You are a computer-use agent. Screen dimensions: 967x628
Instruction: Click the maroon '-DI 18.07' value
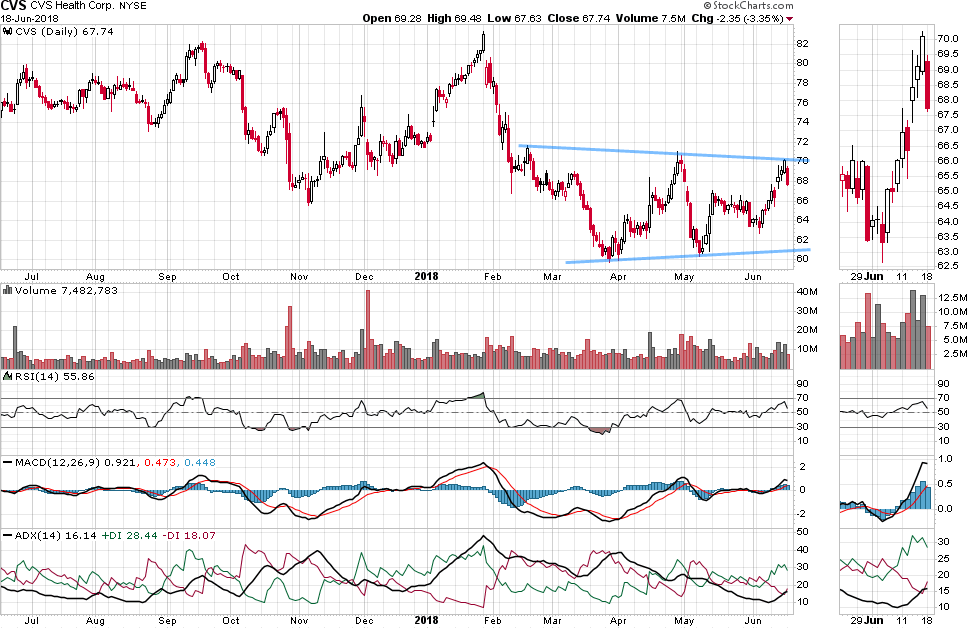[189, 535]
